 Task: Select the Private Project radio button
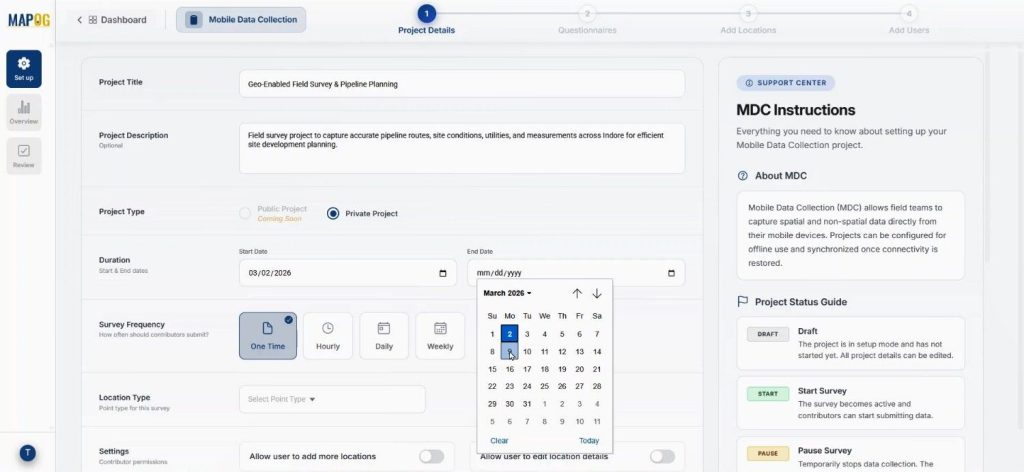tap(333, 213)
